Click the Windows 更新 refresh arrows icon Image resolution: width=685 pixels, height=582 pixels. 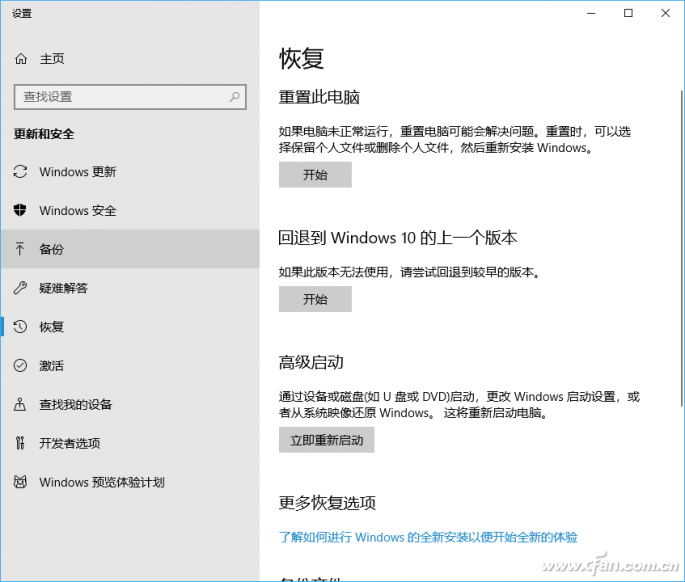coord(20,172)
